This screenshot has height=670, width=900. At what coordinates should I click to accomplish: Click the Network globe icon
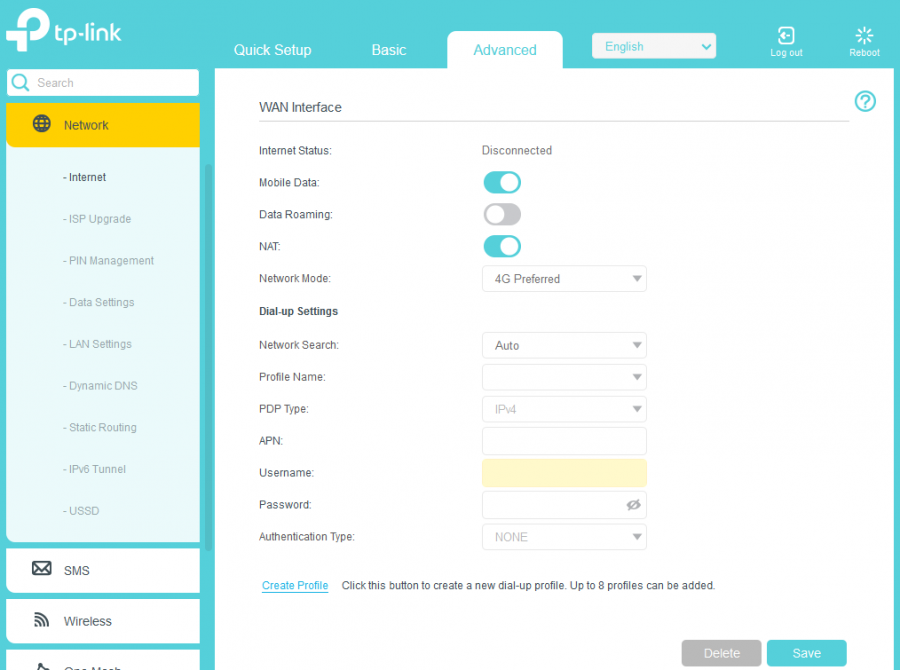(41, 124)
